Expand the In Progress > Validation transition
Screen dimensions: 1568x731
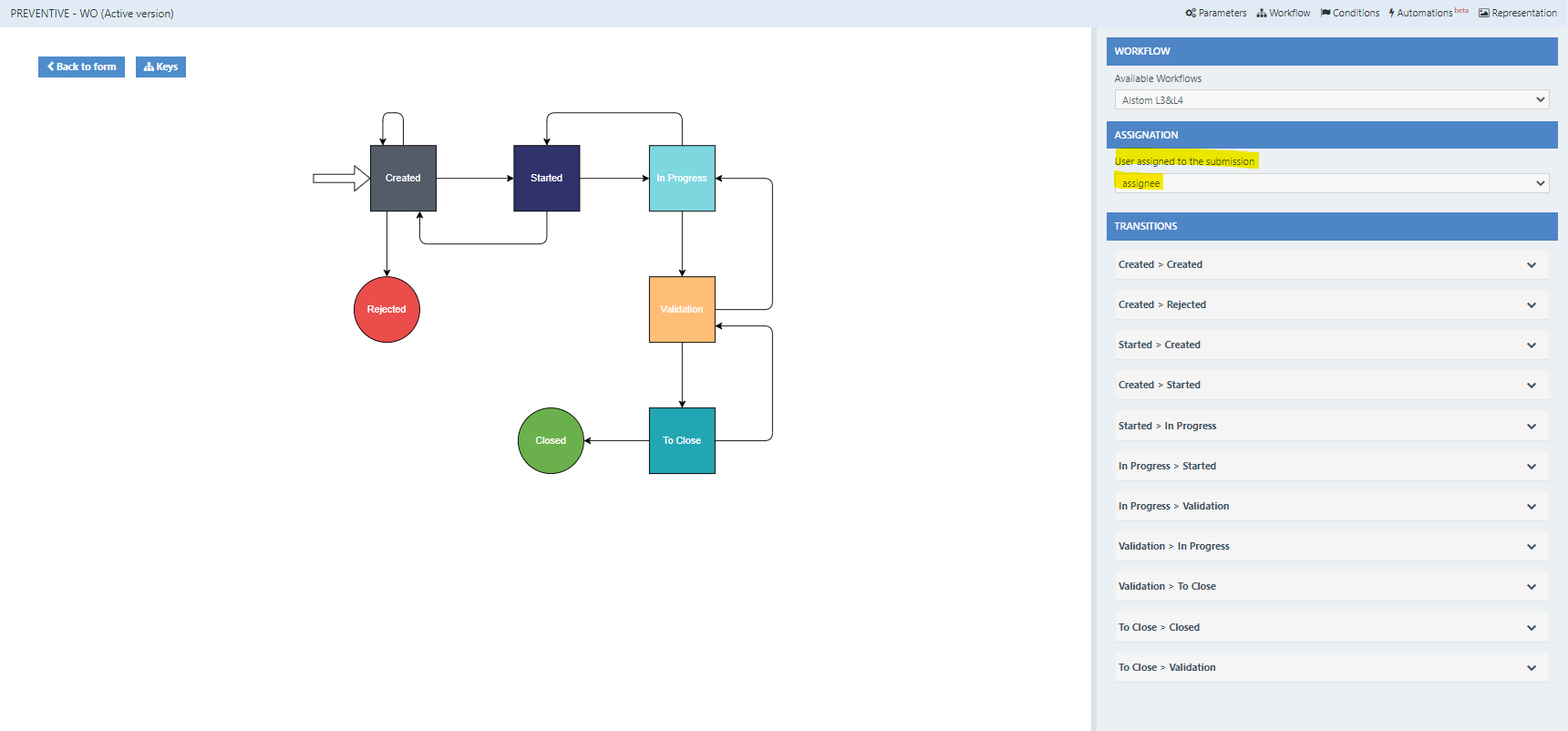[1332, 506]
